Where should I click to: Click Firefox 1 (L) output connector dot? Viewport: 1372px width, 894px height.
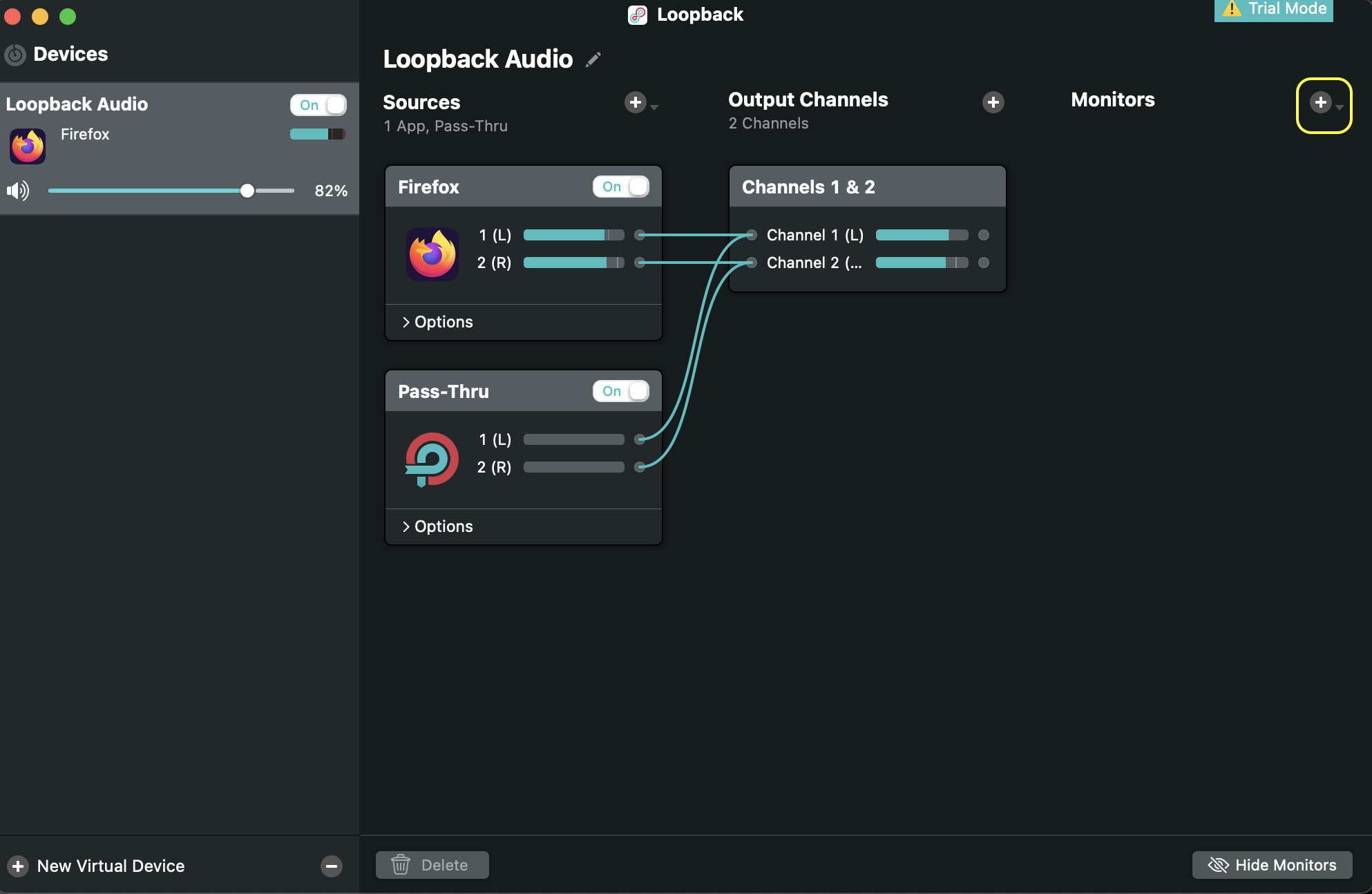[640, 235]
